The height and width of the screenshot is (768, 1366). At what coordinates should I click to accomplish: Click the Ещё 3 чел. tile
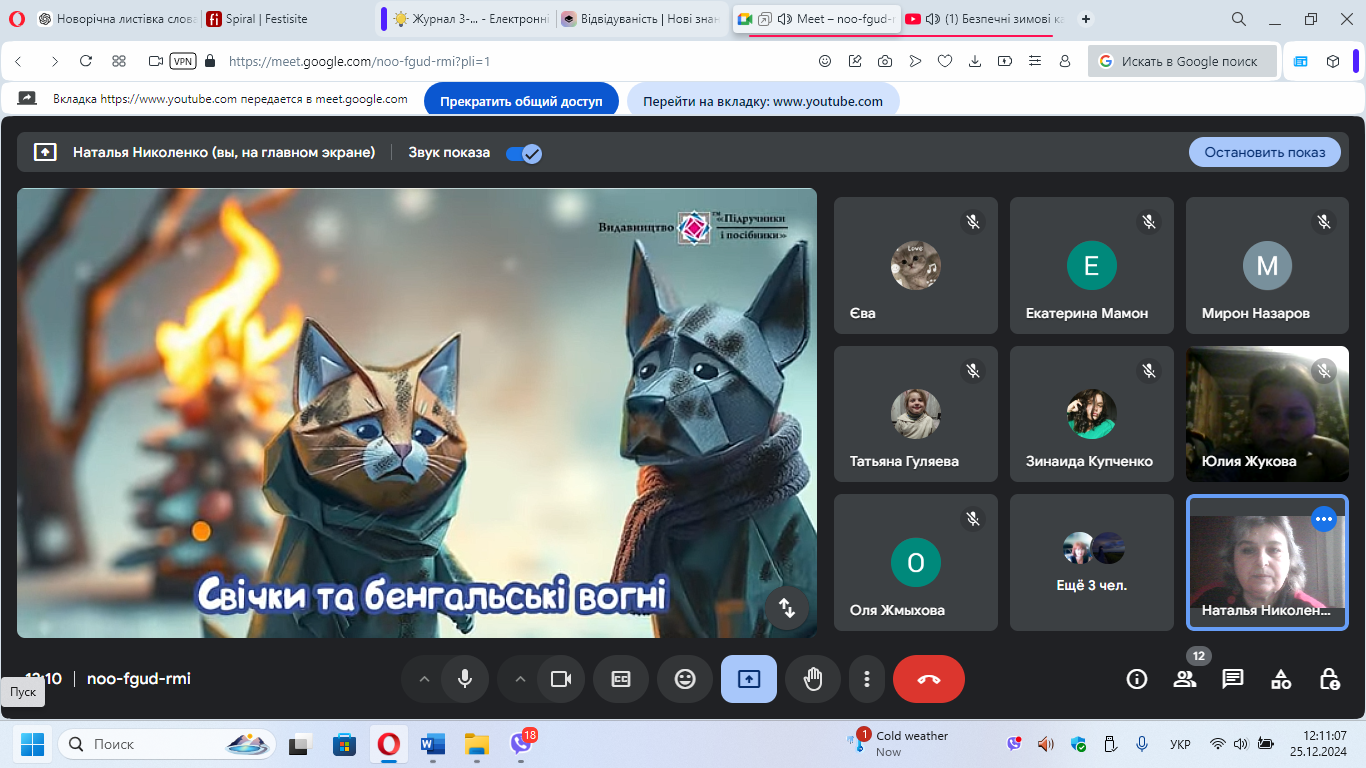(1092, 562)
